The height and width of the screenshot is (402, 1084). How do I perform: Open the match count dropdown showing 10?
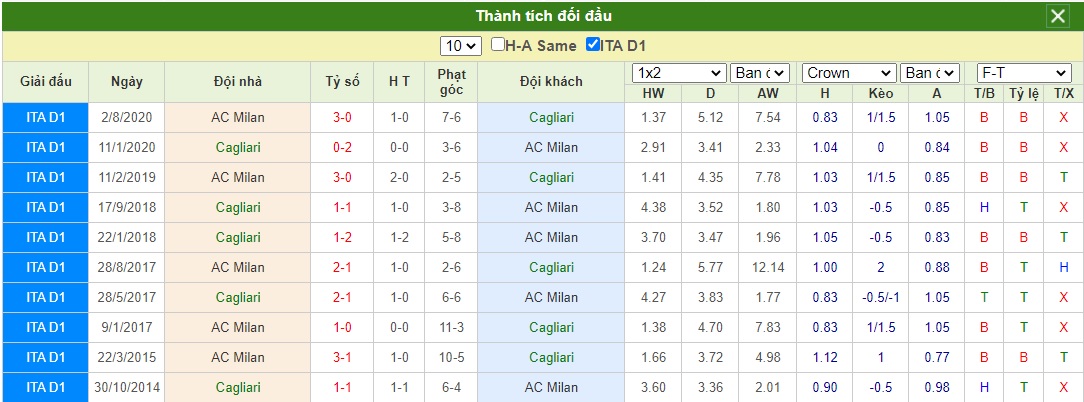(x=460, y=46)
